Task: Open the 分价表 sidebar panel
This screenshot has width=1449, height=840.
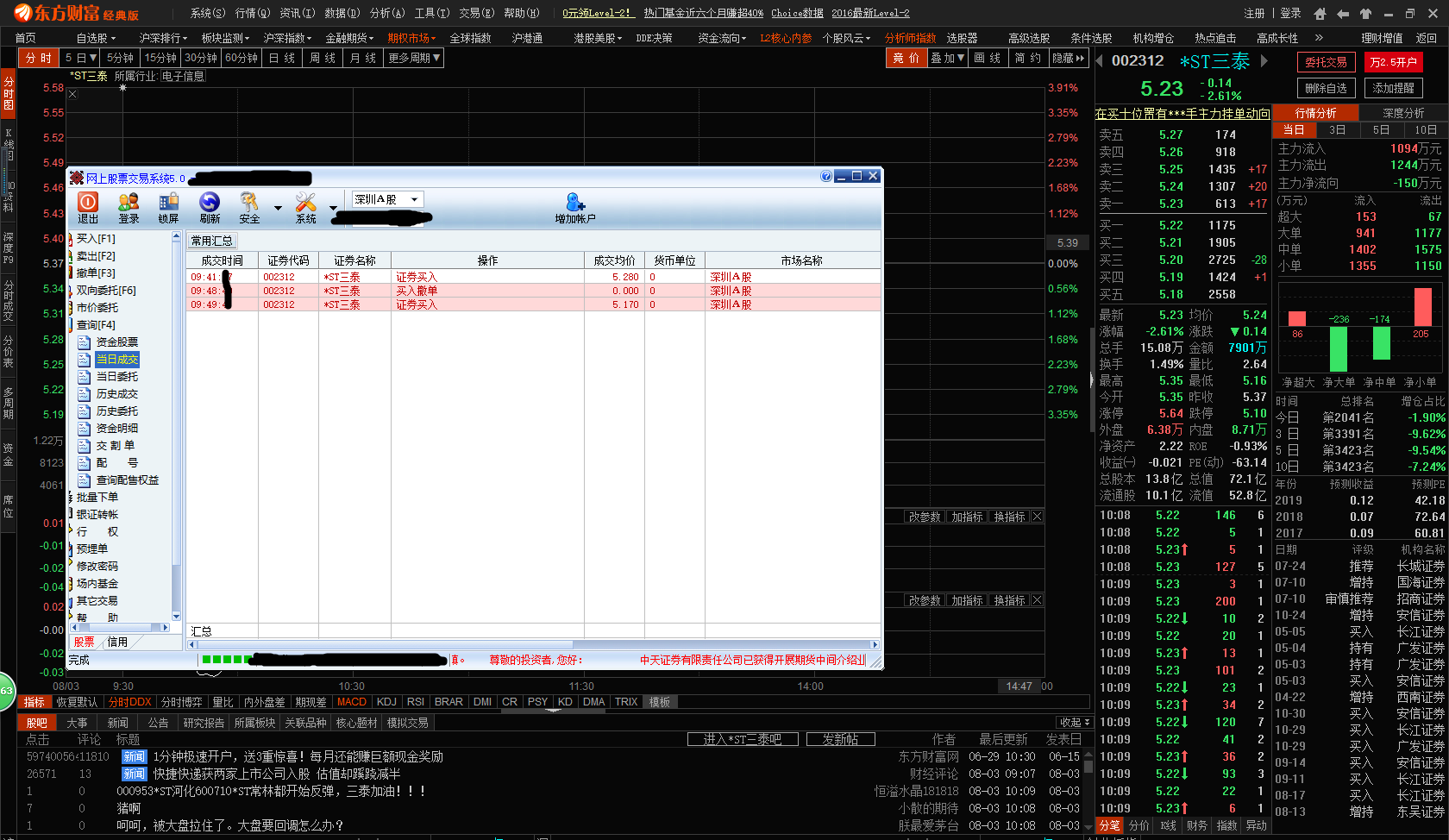Action: click(9, 351)
